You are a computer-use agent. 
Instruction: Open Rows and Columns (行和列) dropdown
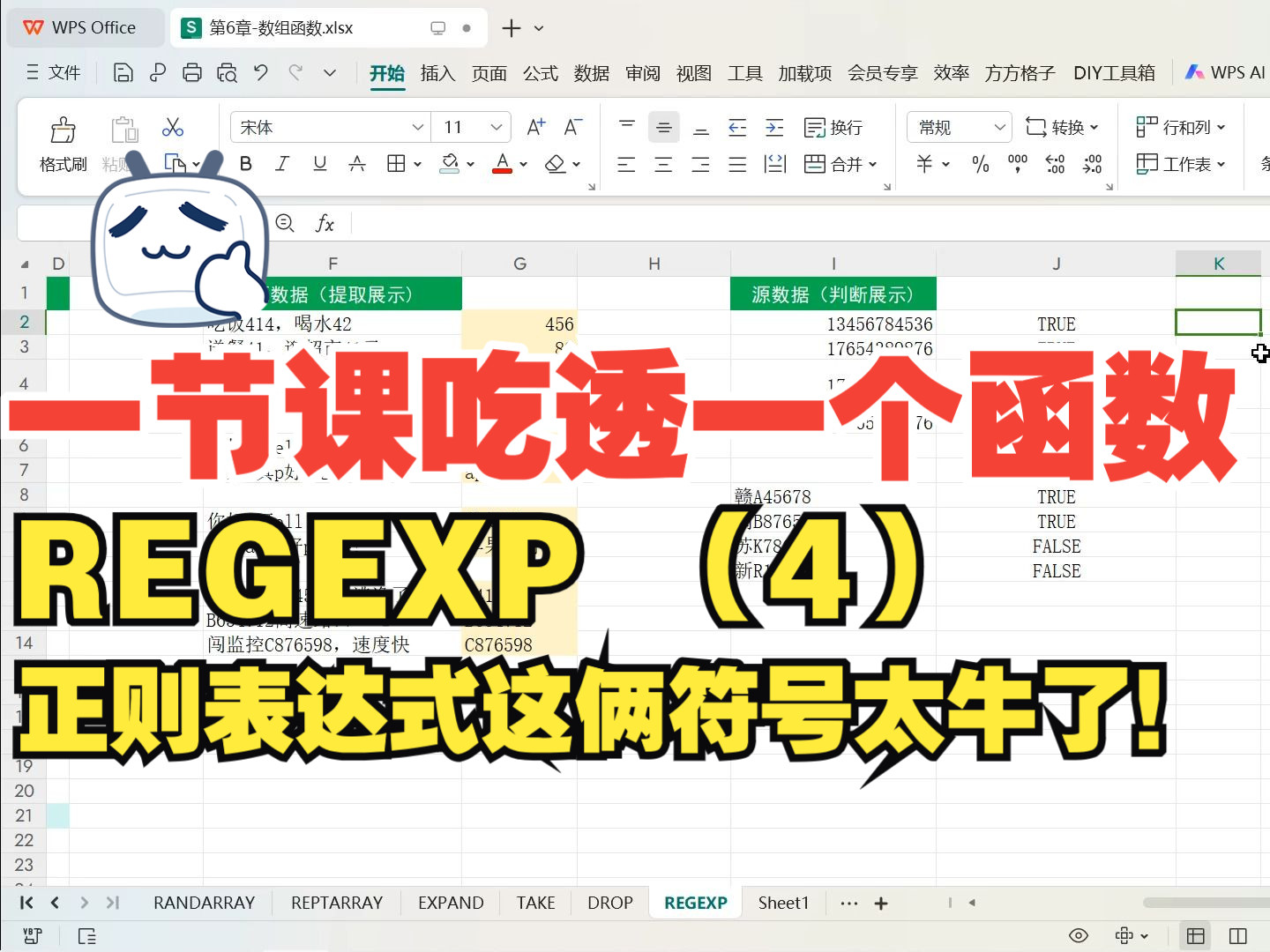click(1181, 128)
